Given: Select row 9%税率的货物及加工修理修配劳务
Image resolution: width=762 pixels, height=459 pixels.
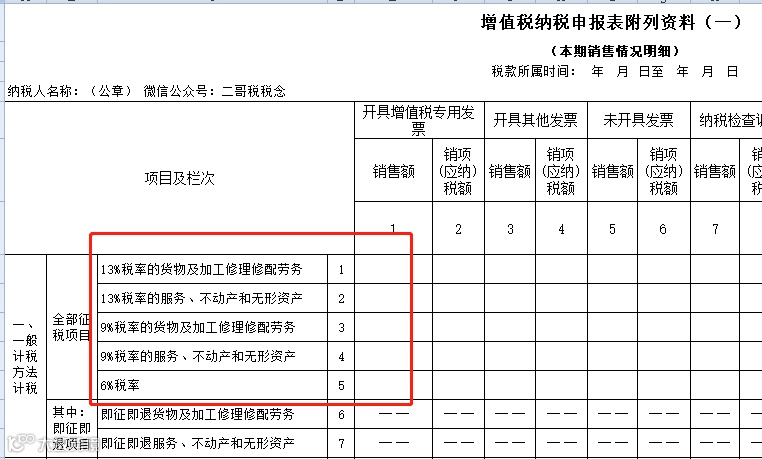Looking at the screenshot, I should 212,327.
